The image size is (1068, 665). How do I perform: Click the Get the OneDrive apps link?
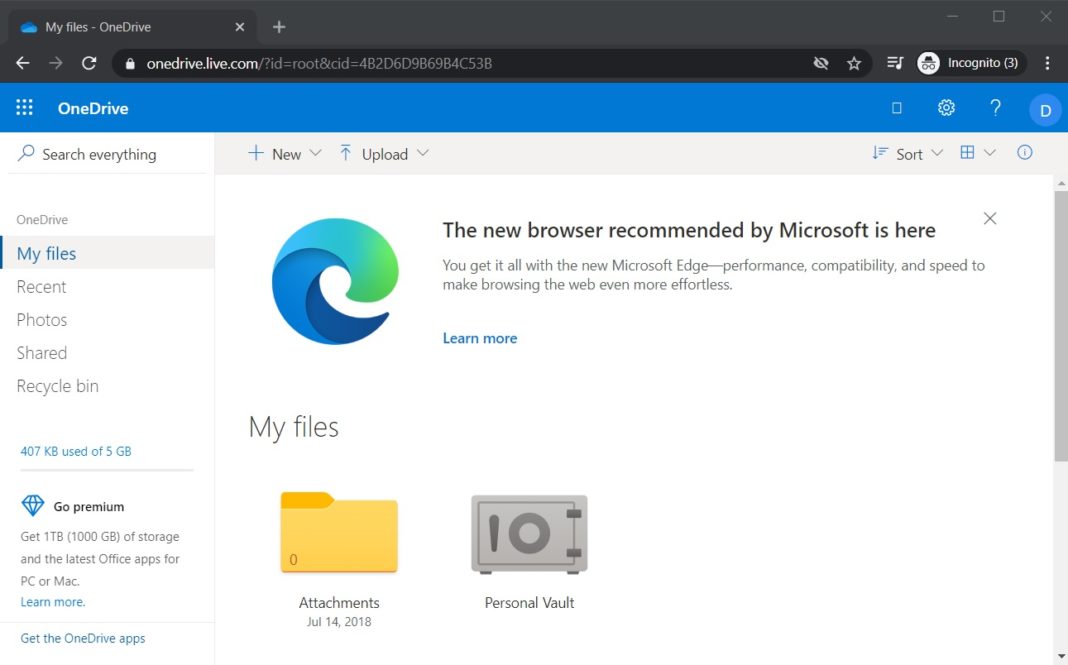click(81, 637)
